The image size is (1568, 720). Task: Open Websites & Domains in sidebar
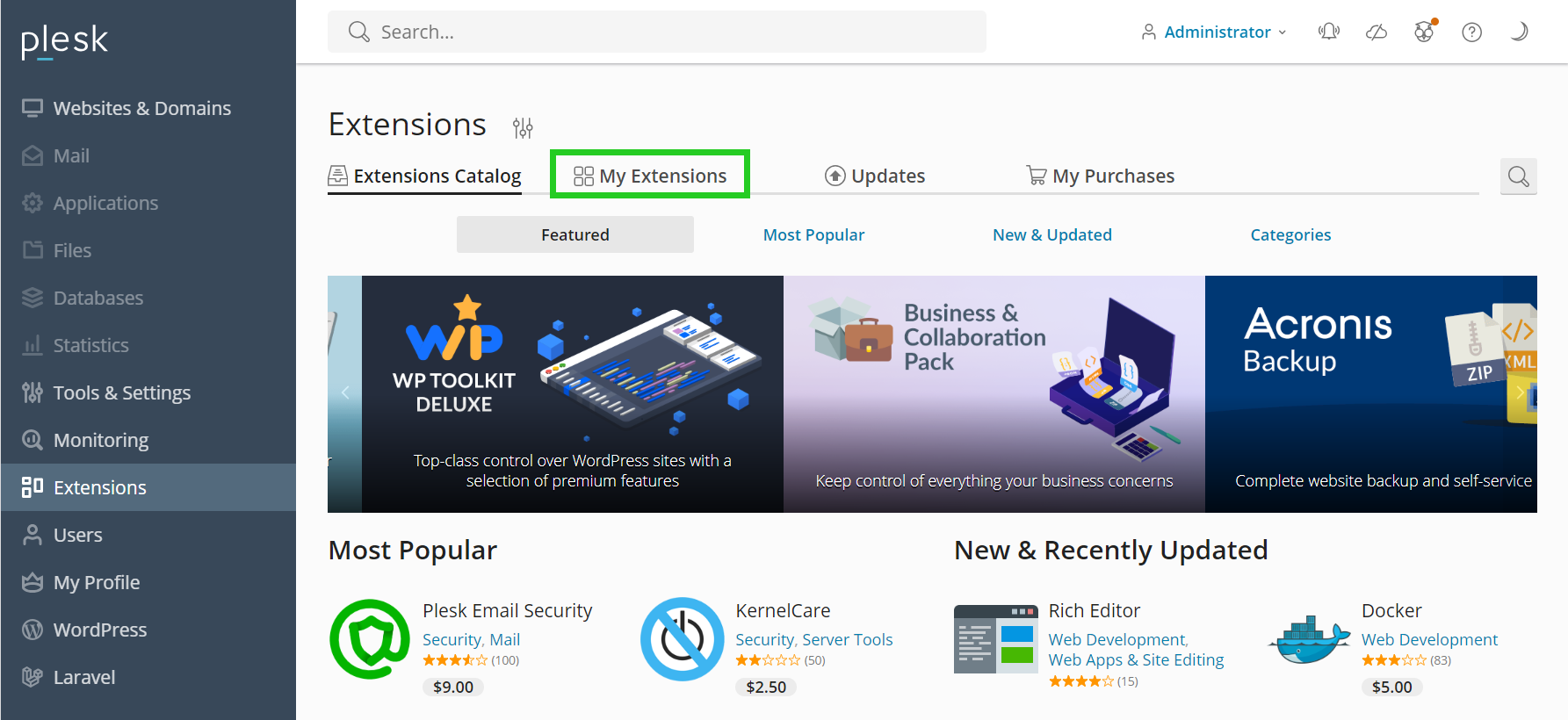[148, 108]
